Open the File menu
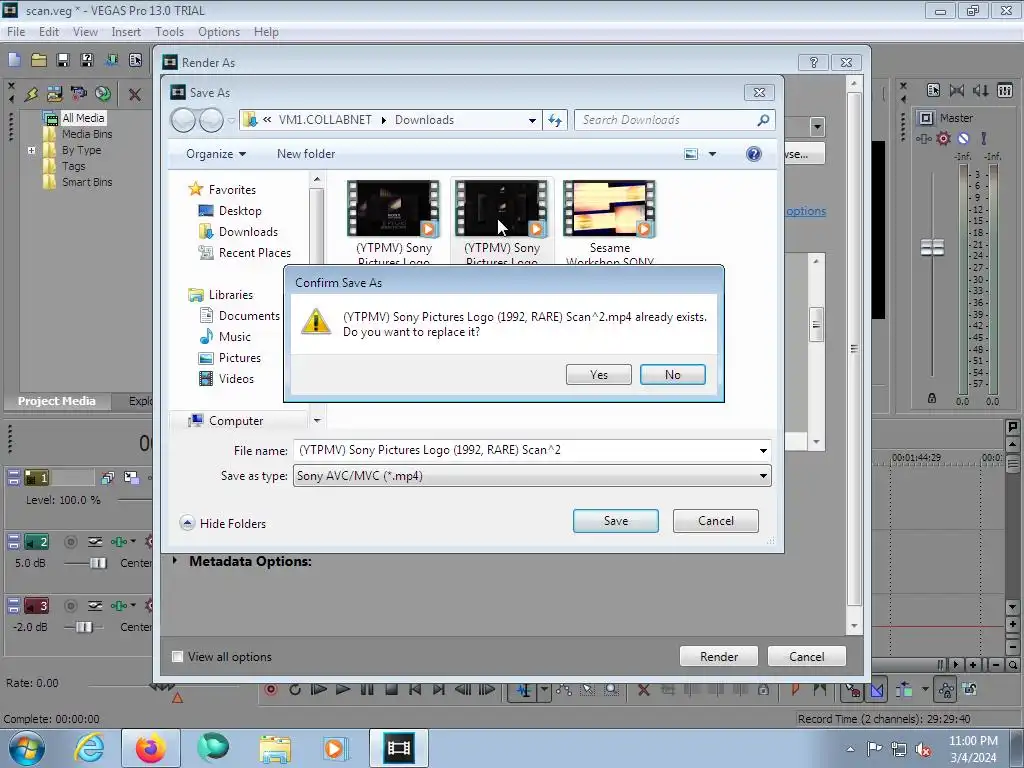This screenshot has height=768, width=1024. point(16,31)
